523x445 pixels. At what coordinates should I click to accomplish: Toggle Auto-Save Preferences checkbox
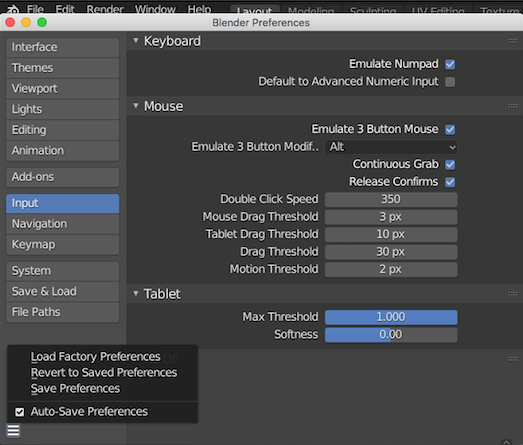(x=19, y=412)
